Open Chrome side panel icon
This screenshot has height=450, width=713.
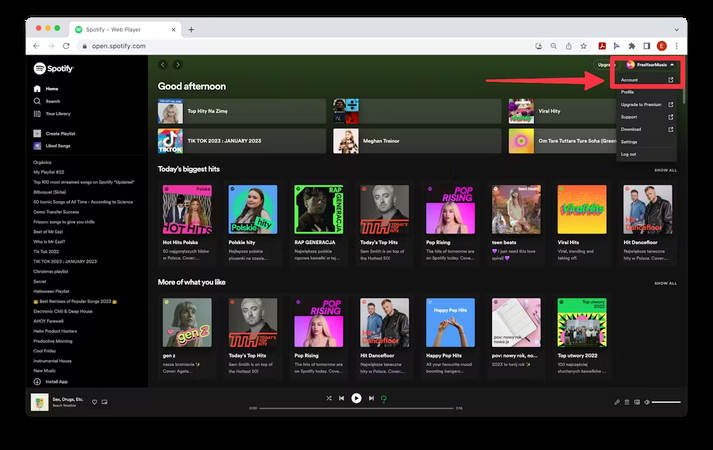pos(647,46)
